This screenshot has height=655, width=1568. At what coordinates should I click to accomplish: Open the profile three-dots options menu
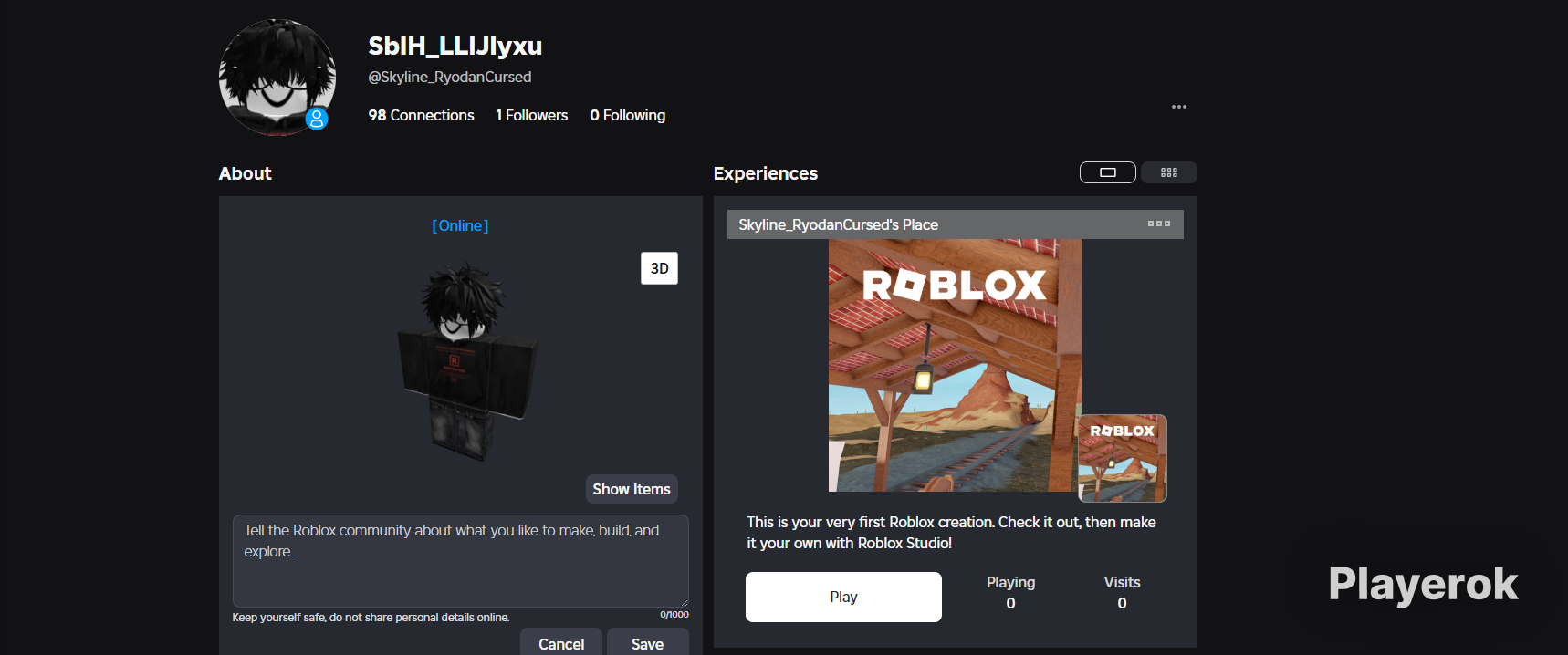pos(1179,107)
